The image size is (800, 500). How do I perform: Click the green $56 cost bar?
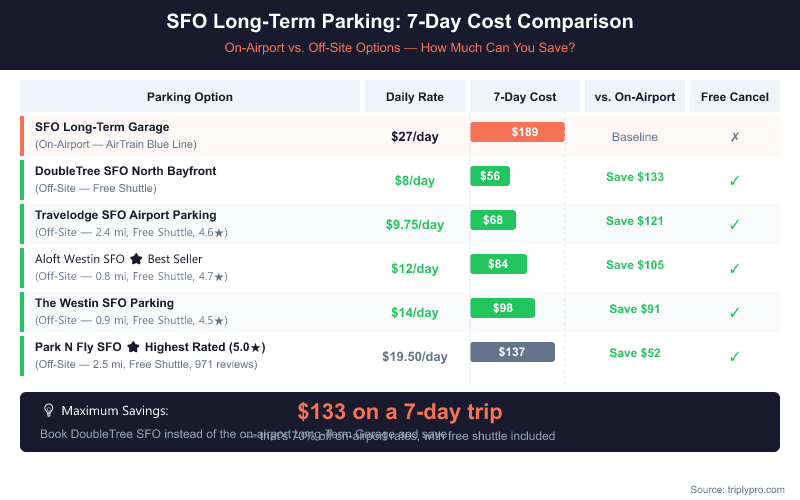tap(490, 176)
